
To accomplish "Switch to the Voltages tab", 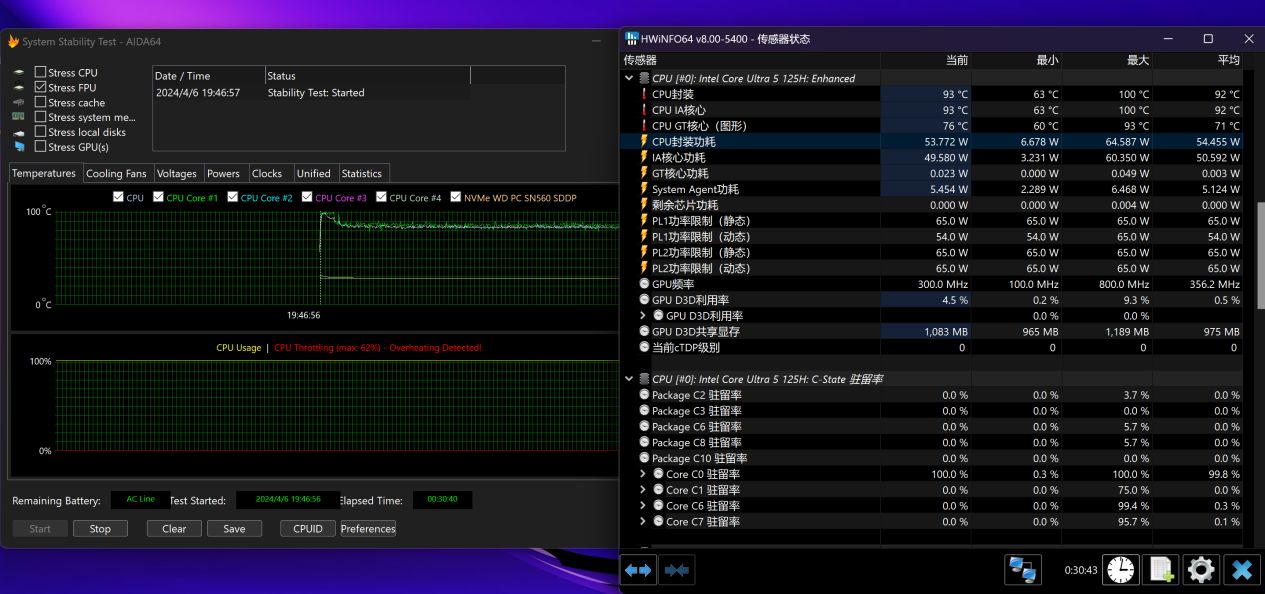I will (x=177, y=174).
